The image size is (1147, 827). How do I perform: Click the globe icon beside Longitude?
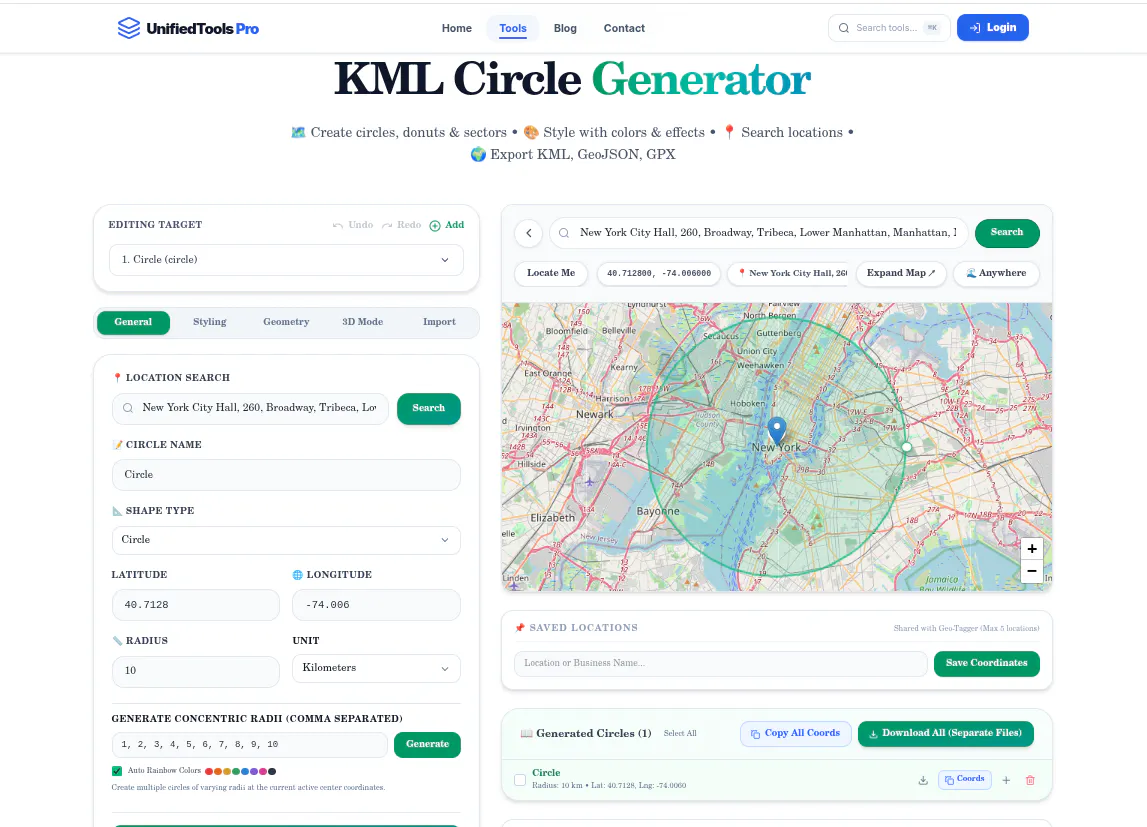(x=297, y=575)
